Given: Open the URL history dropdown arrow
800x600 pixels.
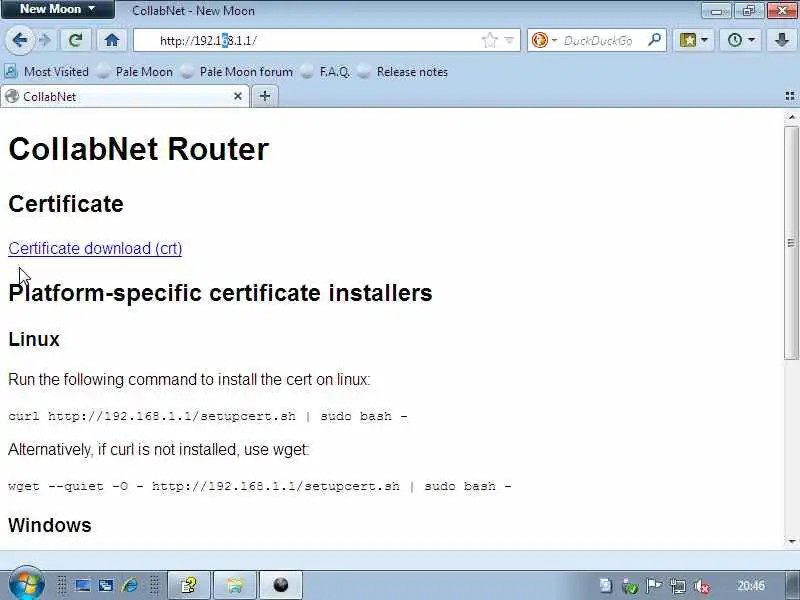Looking at the screenshot, I should tap(509, 40).
